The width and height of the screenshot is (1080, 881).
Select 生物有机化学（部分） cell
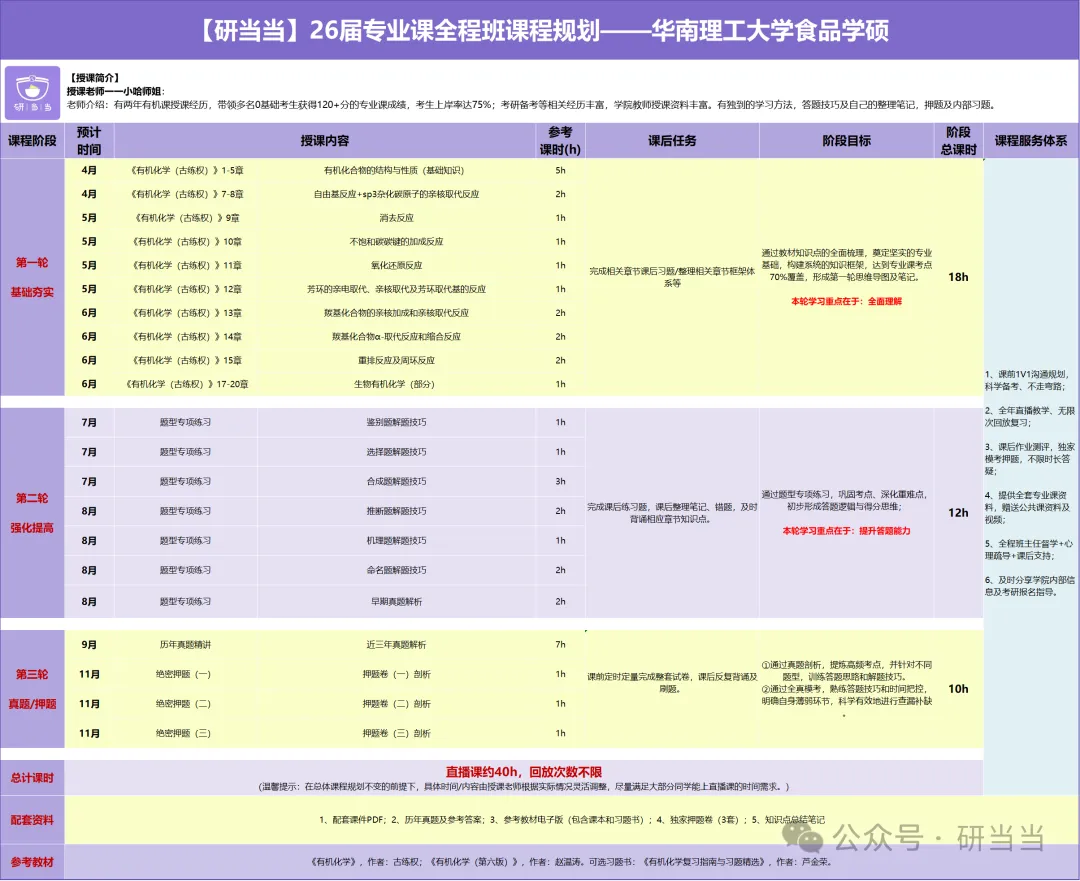395,384
